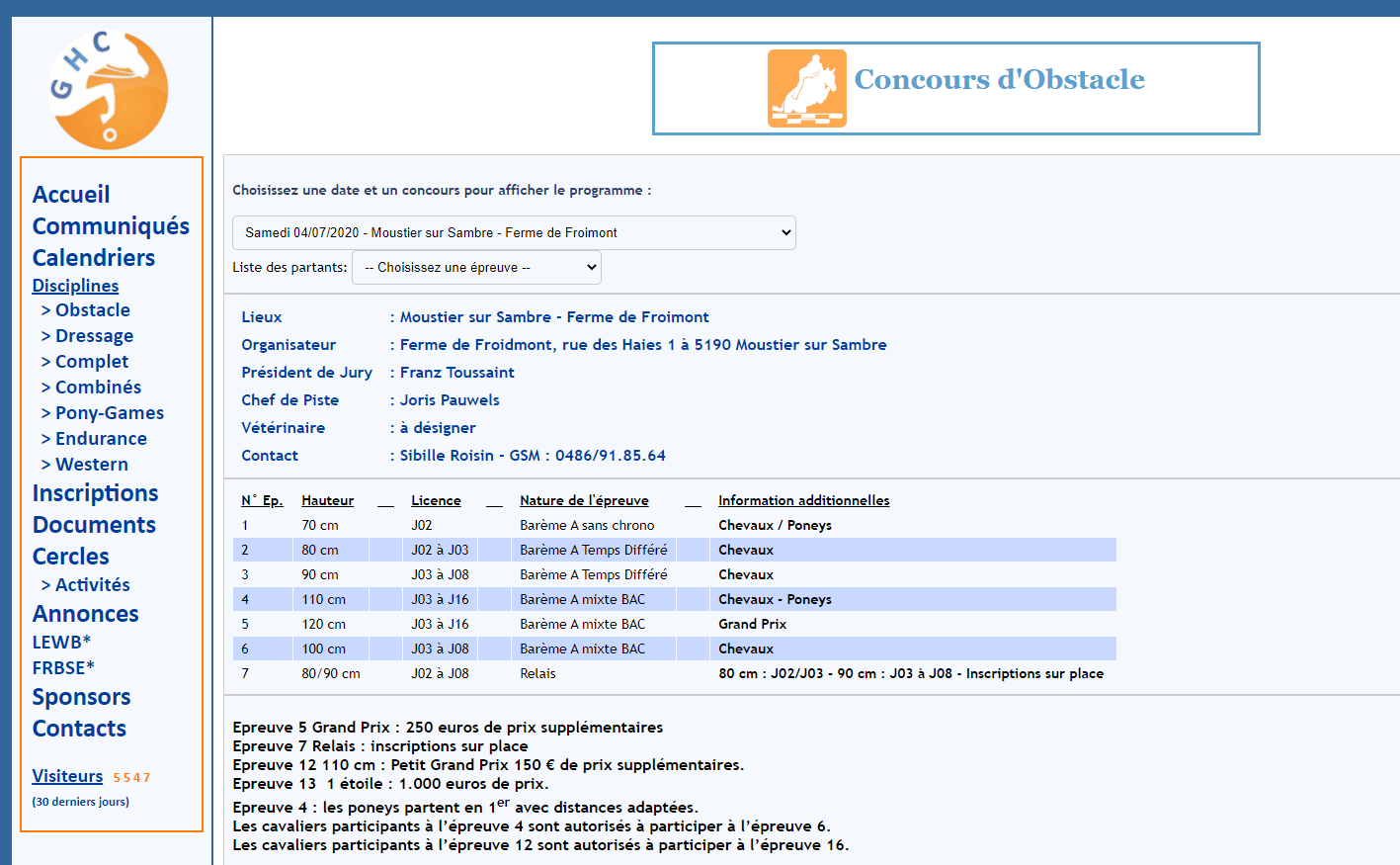This screenshot has height=865, width=1400.
Task: Click the '120 cm' height cell
Action: click(x=324, y=624)
